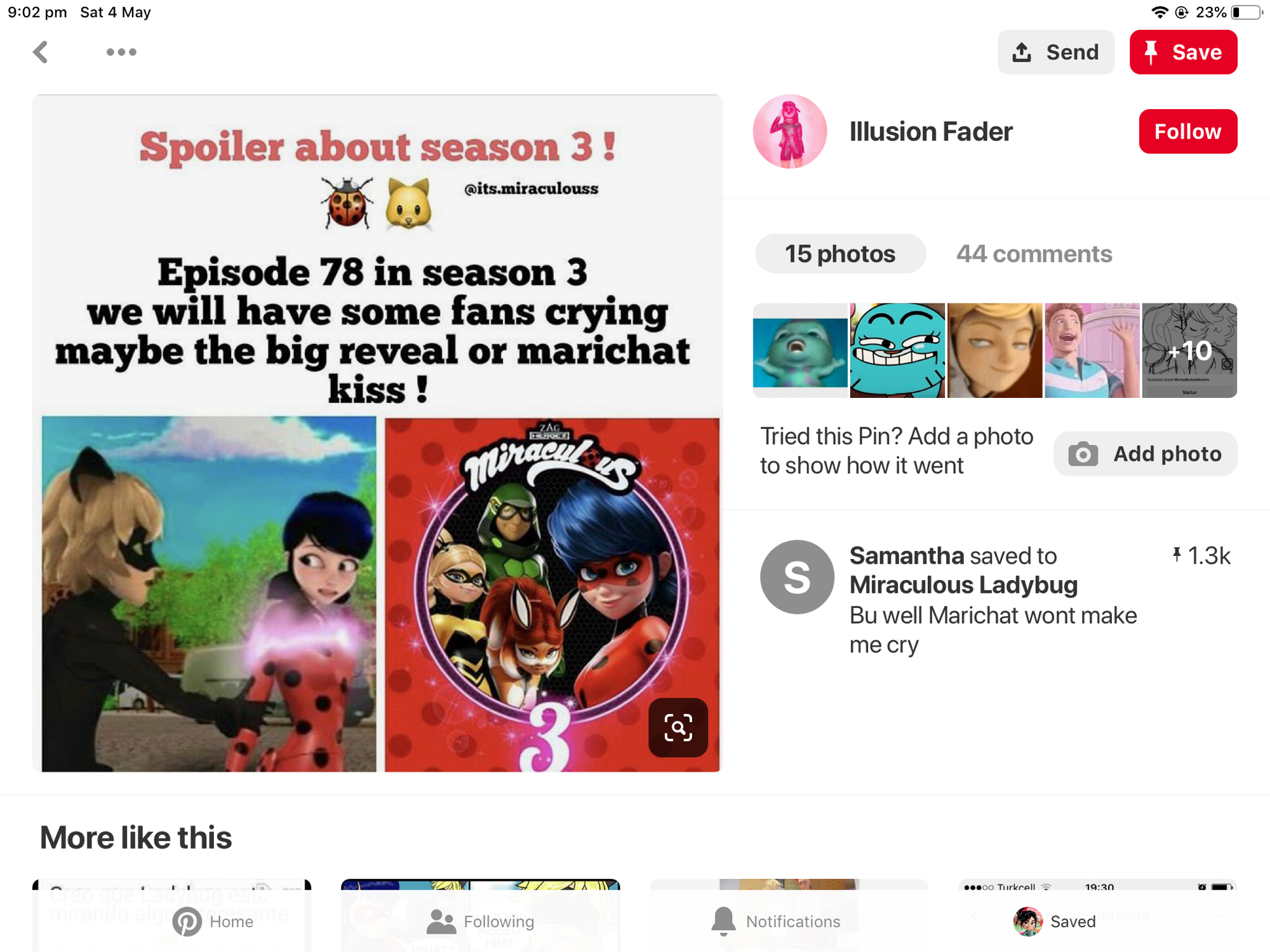1270x952 pixels.
Task: Open the Miraculous Ladybug board link
Action: pyautogui.click(x=963, y=585)
